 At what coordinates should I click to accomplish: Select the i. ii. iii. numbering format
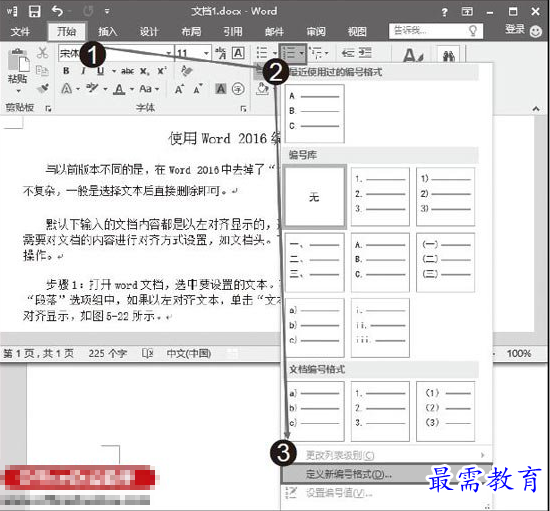point(380,328)
